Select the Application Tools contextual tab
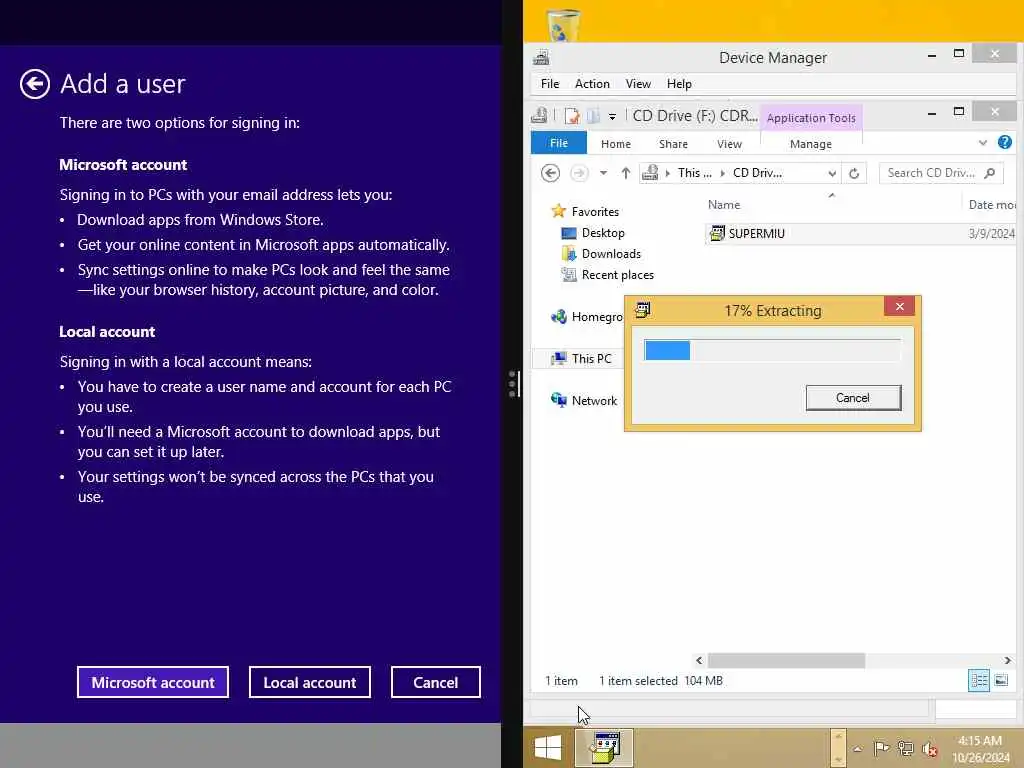The height and width of the screenshot is (768, 1024). (x=811, y=118)
